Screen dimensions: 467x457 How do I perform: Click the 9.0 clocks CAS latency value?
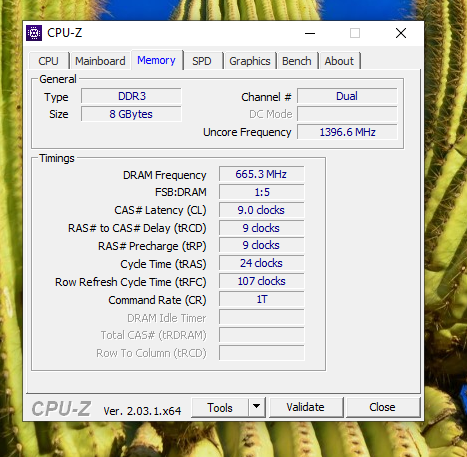[262, 210]
